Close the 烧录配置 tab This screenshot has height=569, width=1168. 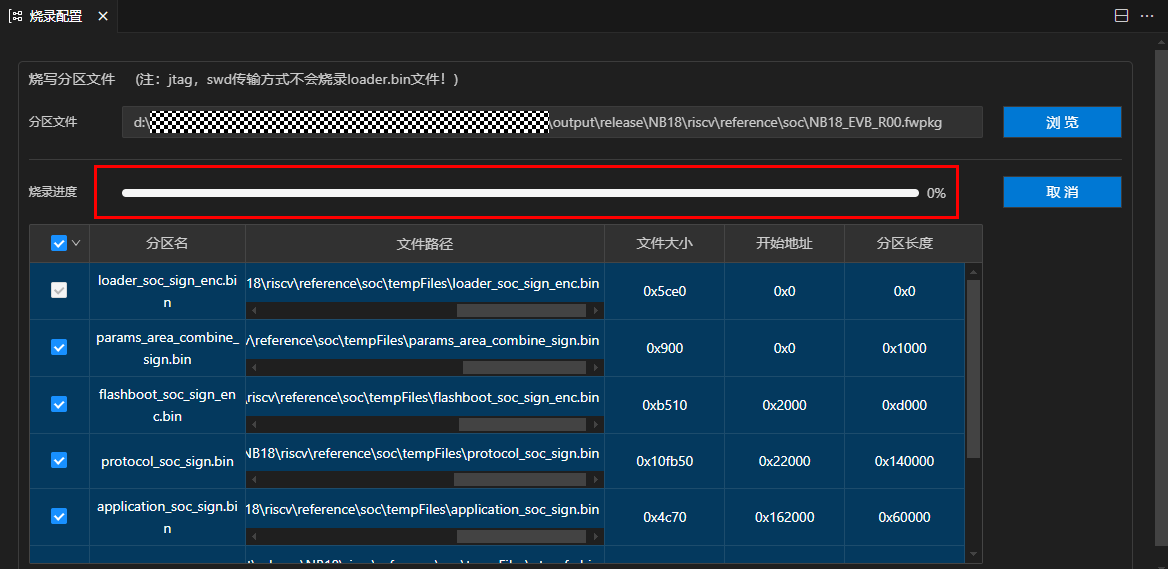point(103,16)
